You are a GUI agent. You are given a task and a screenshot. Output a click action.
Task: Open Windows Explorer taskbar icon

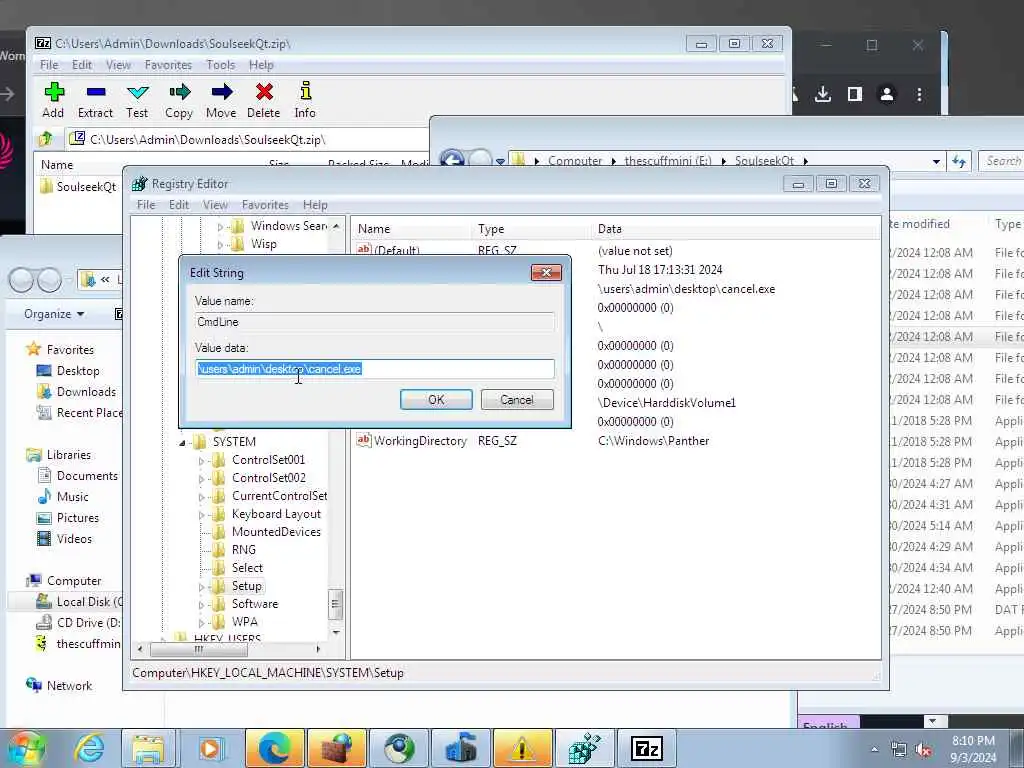point(149,748)
